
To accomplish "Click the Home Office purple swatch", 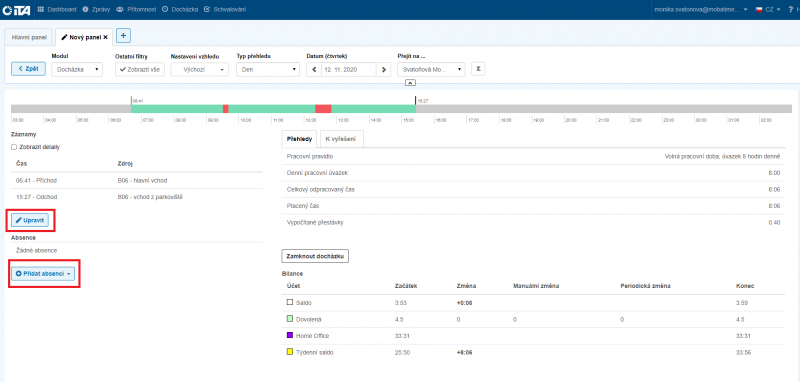I will 289,336.
